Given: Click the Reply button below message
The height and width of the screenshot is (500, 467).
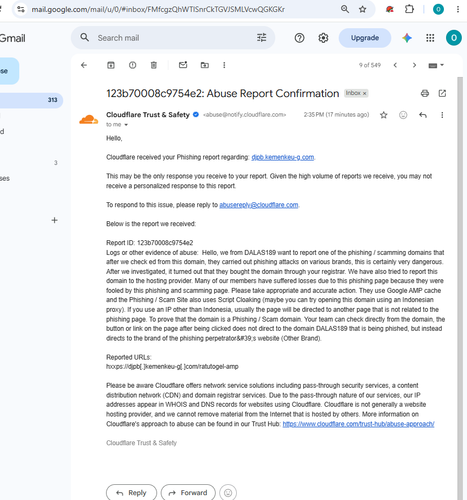Looking at the screenshot, I should pyautogui.click(x=131, y=493).
